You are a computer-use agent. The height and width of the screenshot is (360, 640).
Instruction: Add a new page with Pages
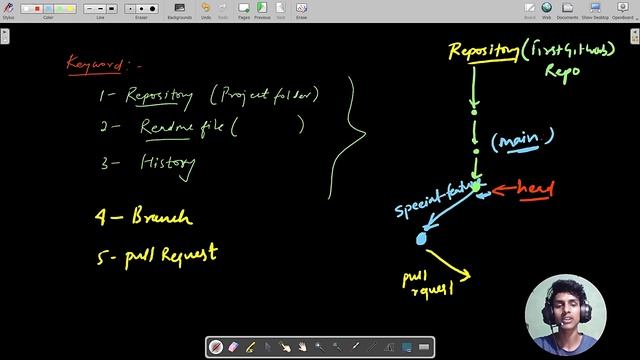point(244,10)
